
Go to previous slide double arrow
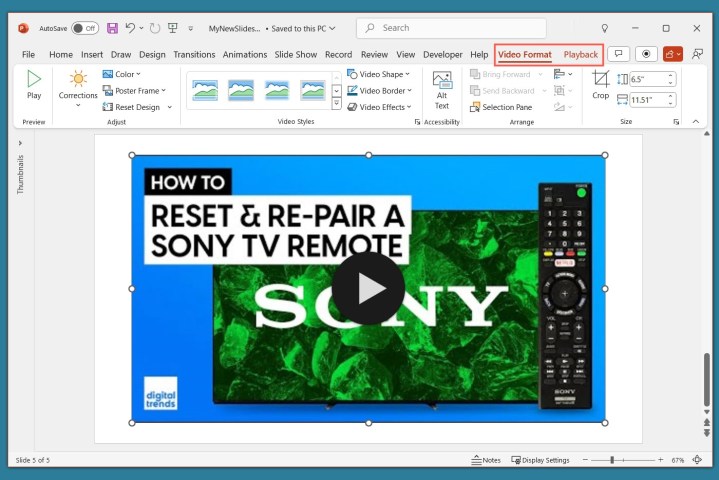tap(707, 422)
